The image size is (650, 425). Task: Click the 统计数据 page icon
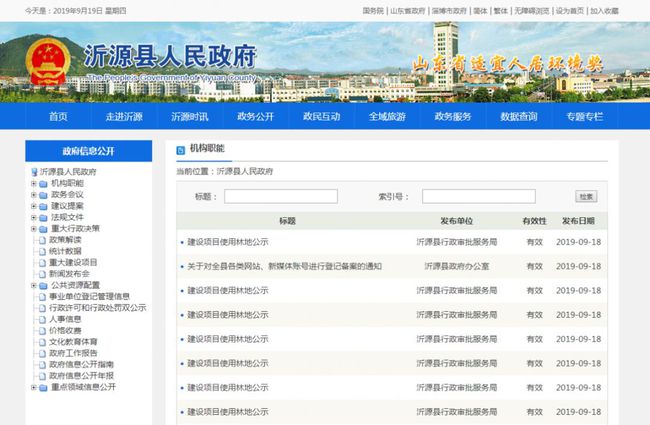[42, 251]
